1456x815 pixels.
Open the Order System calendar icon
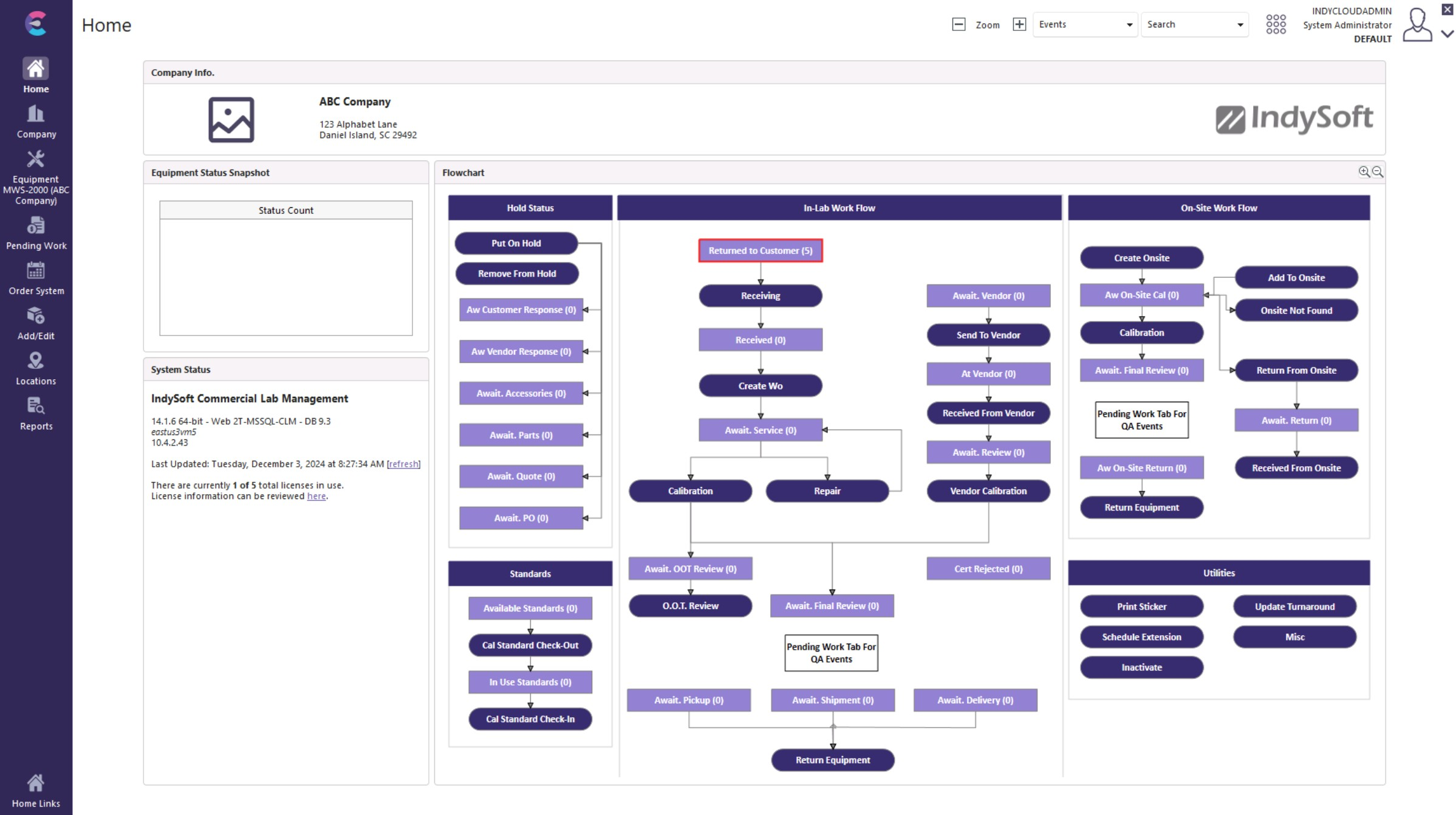(x=36, y=271)
